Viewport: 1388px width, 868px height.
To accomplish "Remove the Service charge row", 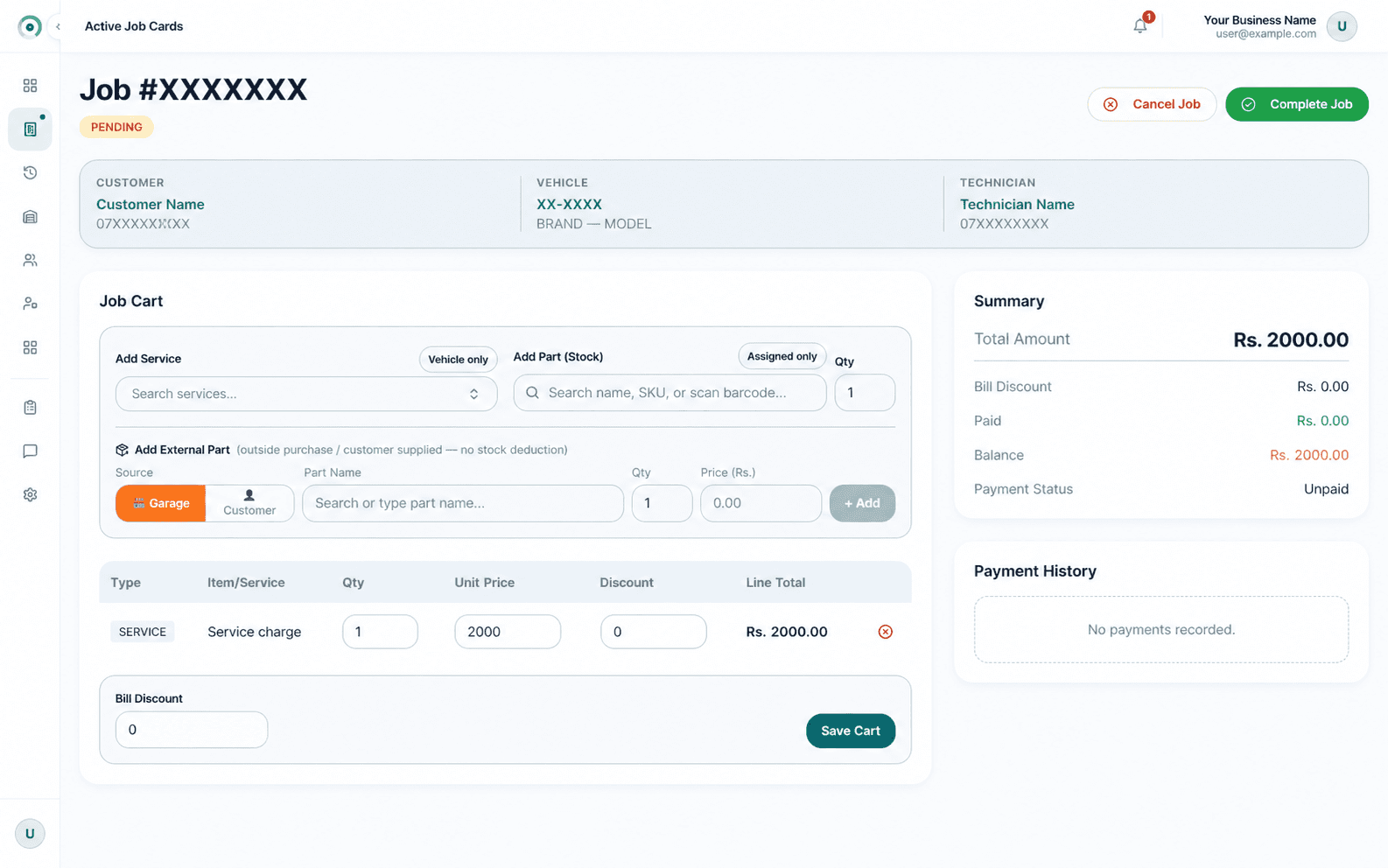I will click(x=886, y=632).
